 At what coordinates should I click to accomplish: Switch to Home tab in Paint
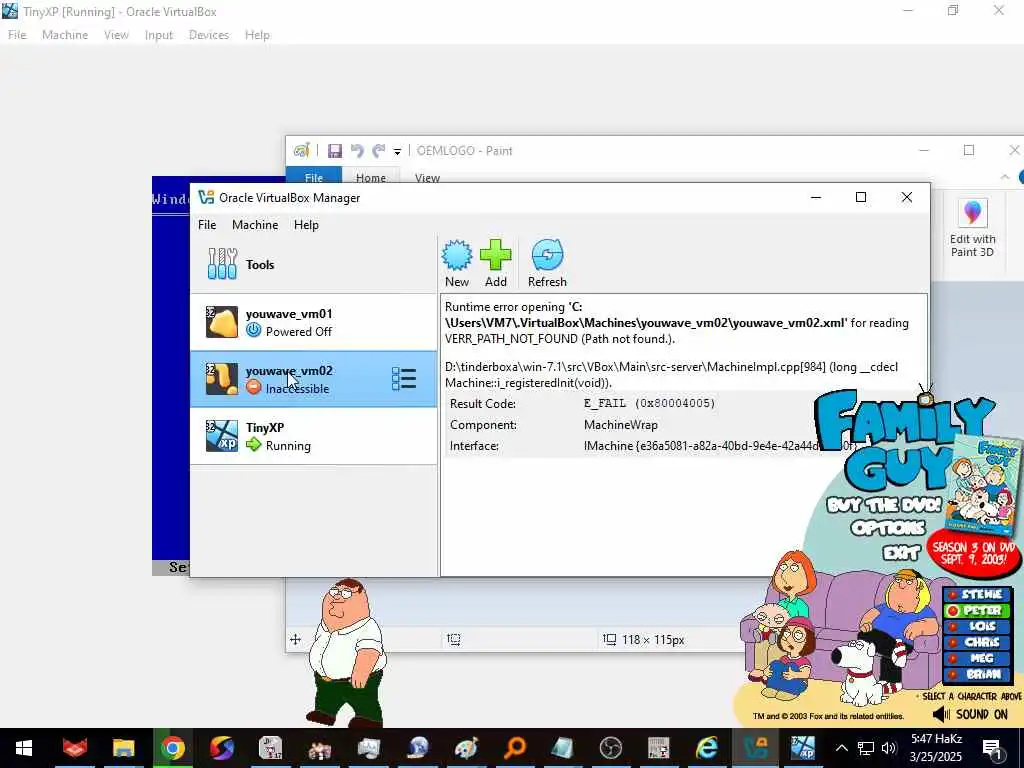coord(370,177)
